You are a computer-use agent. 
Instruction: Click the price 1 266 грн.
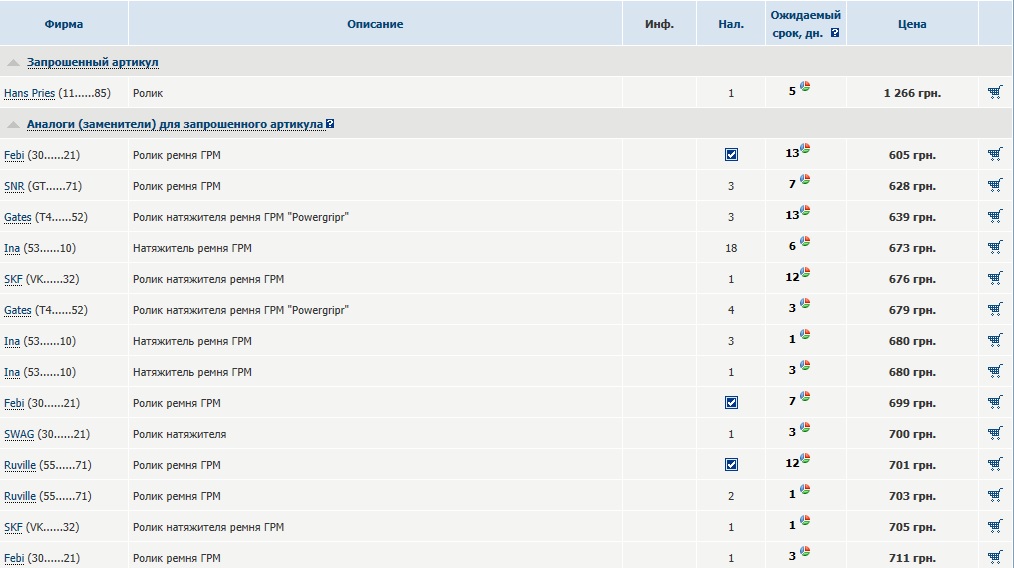coord(912,93)
